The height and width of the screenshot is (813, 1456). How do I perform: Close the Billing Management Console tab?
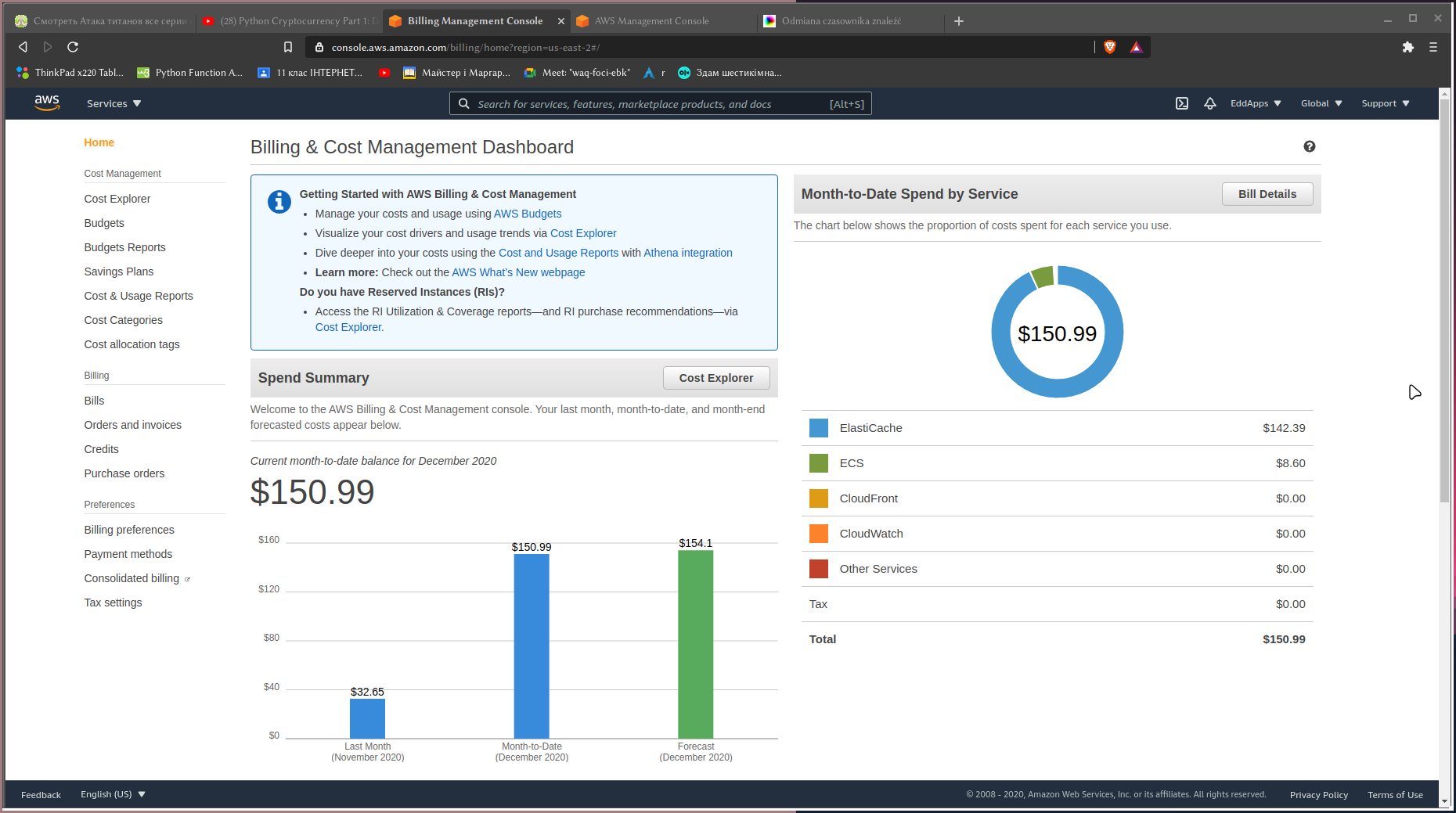tap(560, 21)
